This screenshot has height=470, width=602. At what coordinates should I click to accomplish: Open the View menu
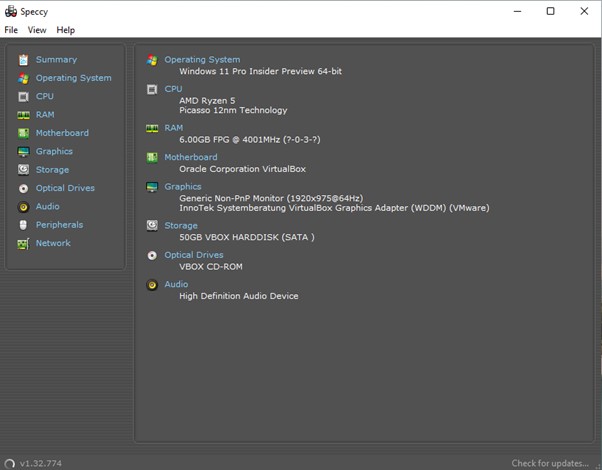click(x=37, y=30)
